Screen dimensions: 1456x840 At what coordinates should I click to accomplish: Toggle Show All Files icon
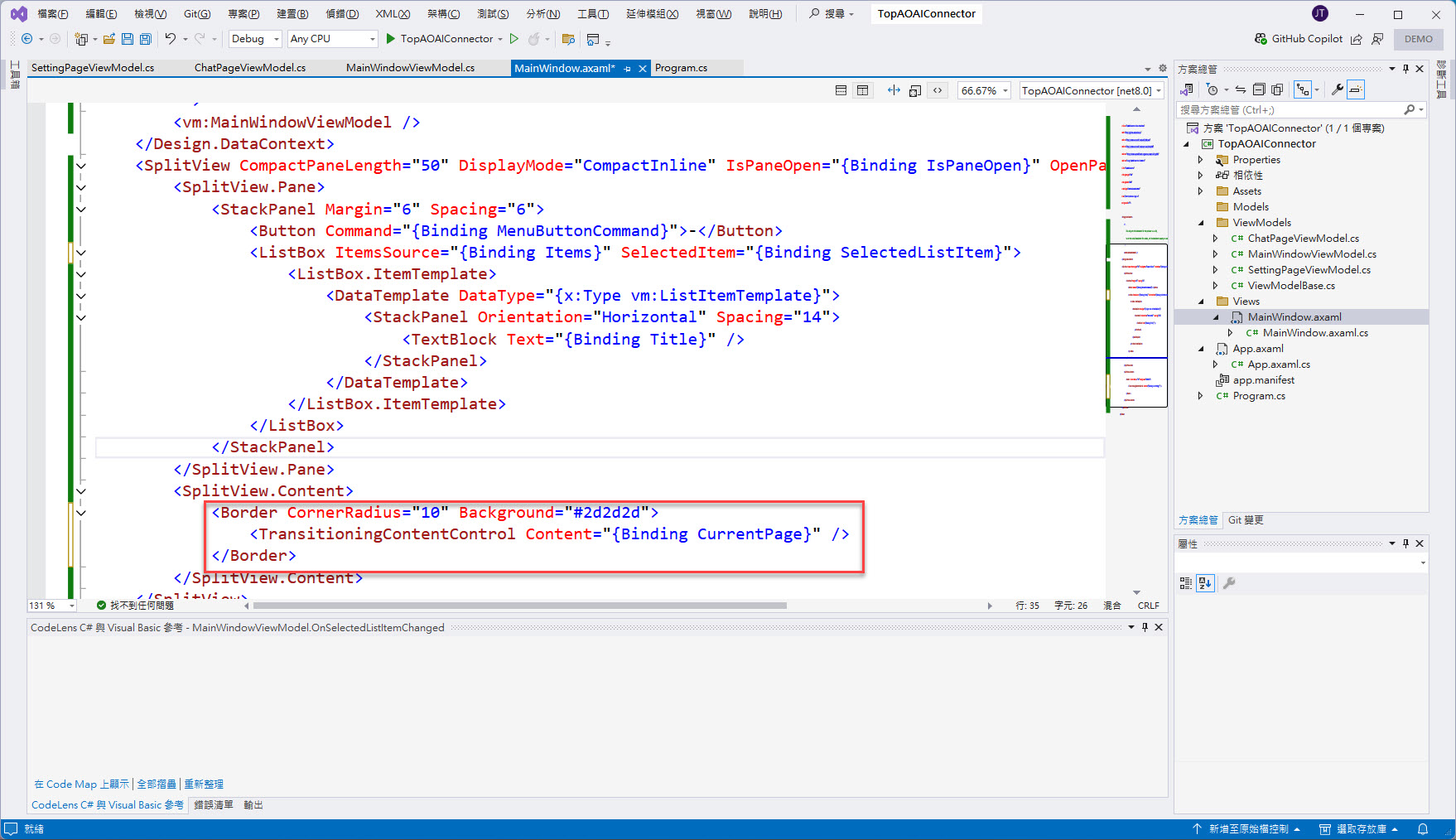click(1277, 89)
